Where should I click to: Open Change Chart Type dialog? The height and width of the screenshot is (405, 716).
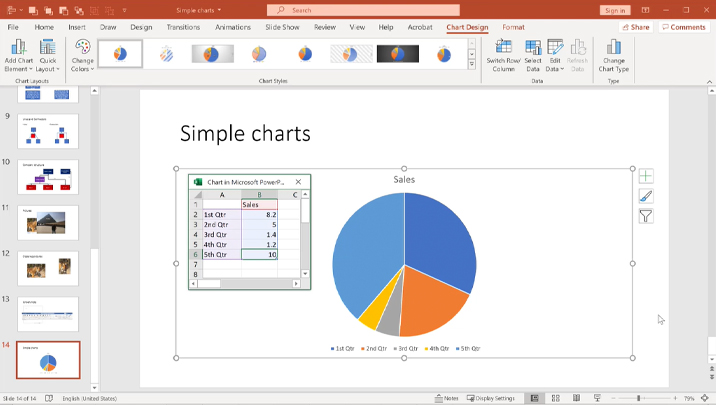tap(614, 53)
